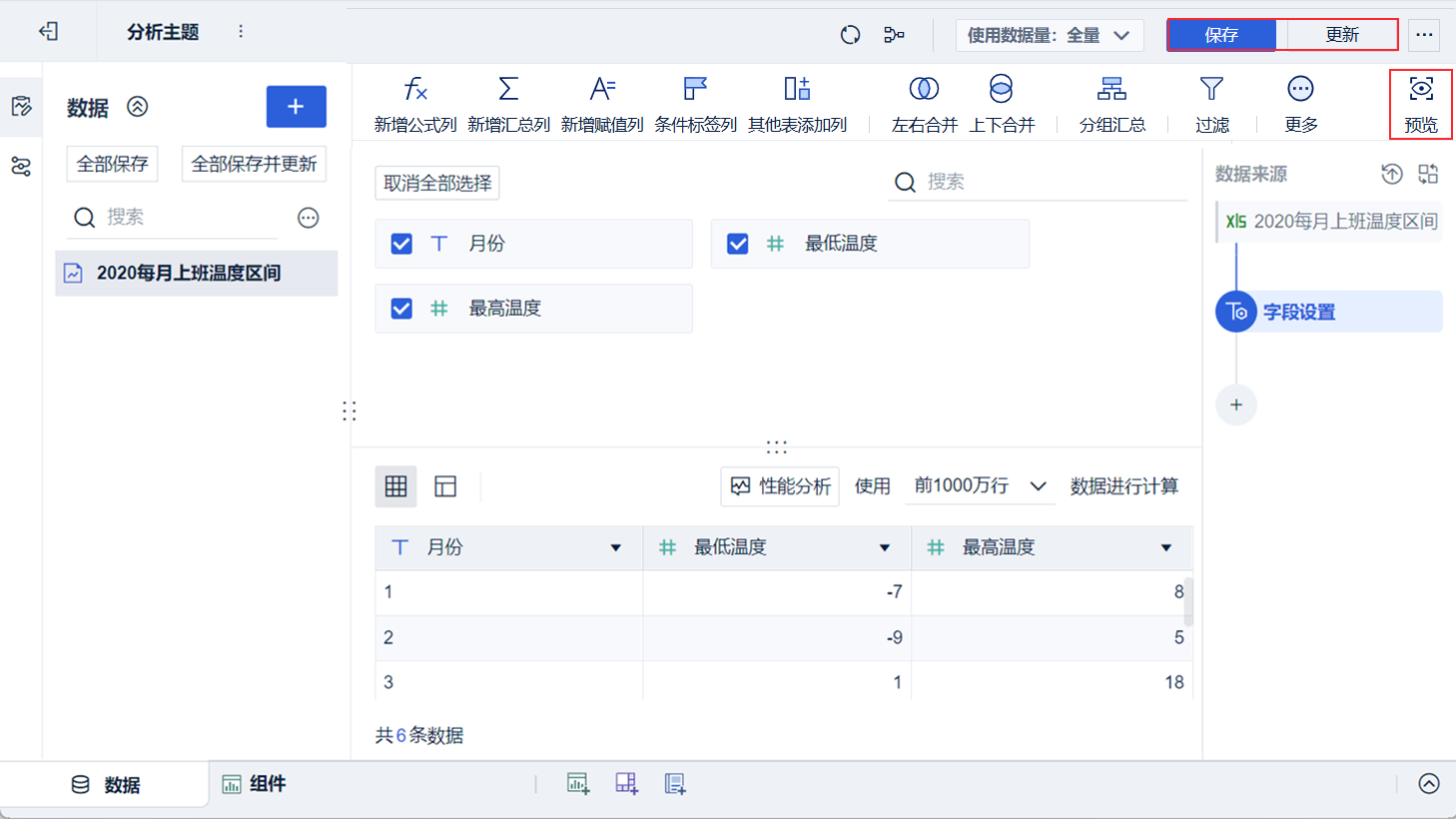
Task: Click the 更新 update button
Action: [x=1342, y=35]
